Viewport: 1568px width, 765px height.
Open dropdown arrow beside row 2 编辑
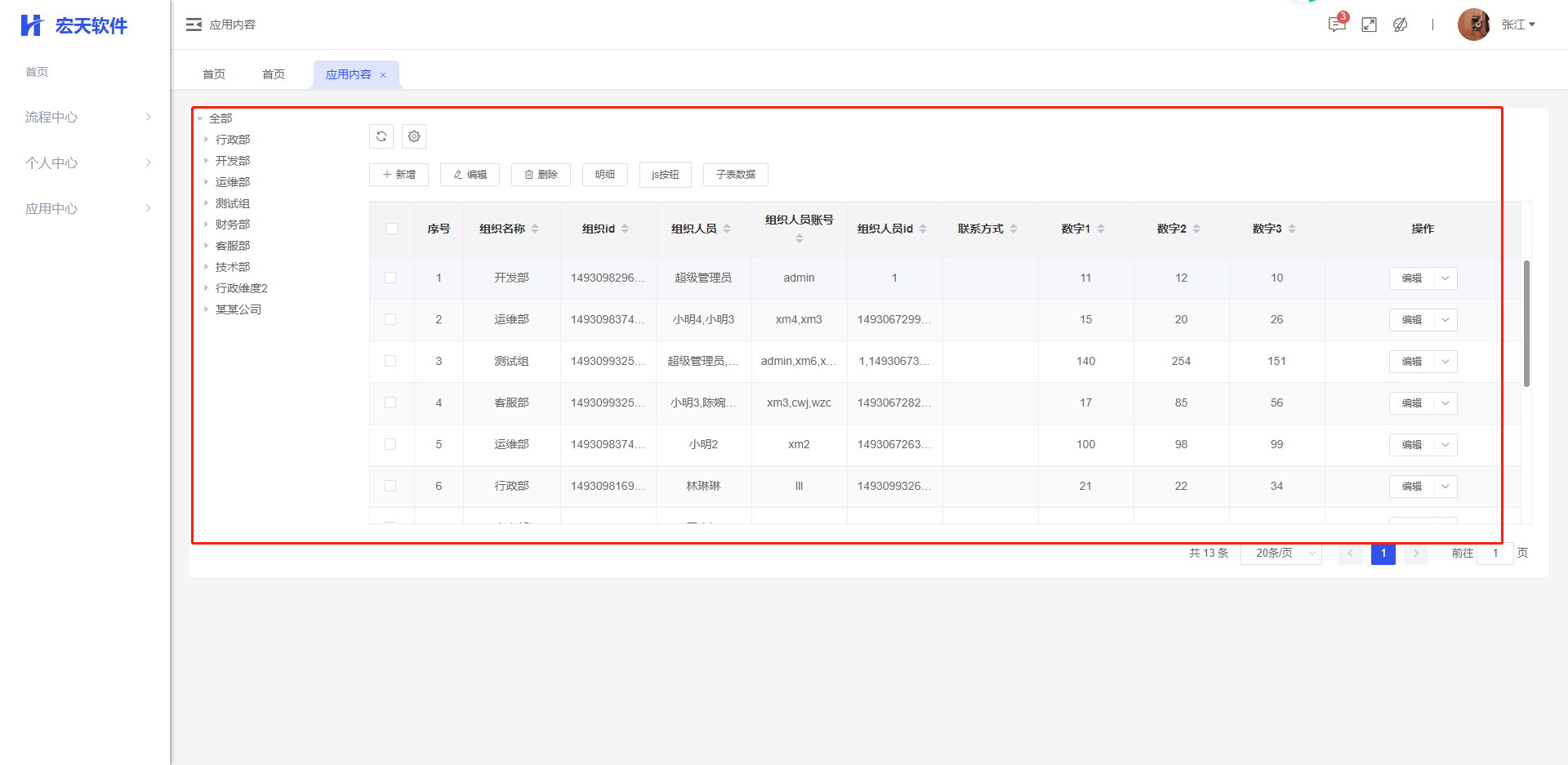click(1445, 320)
